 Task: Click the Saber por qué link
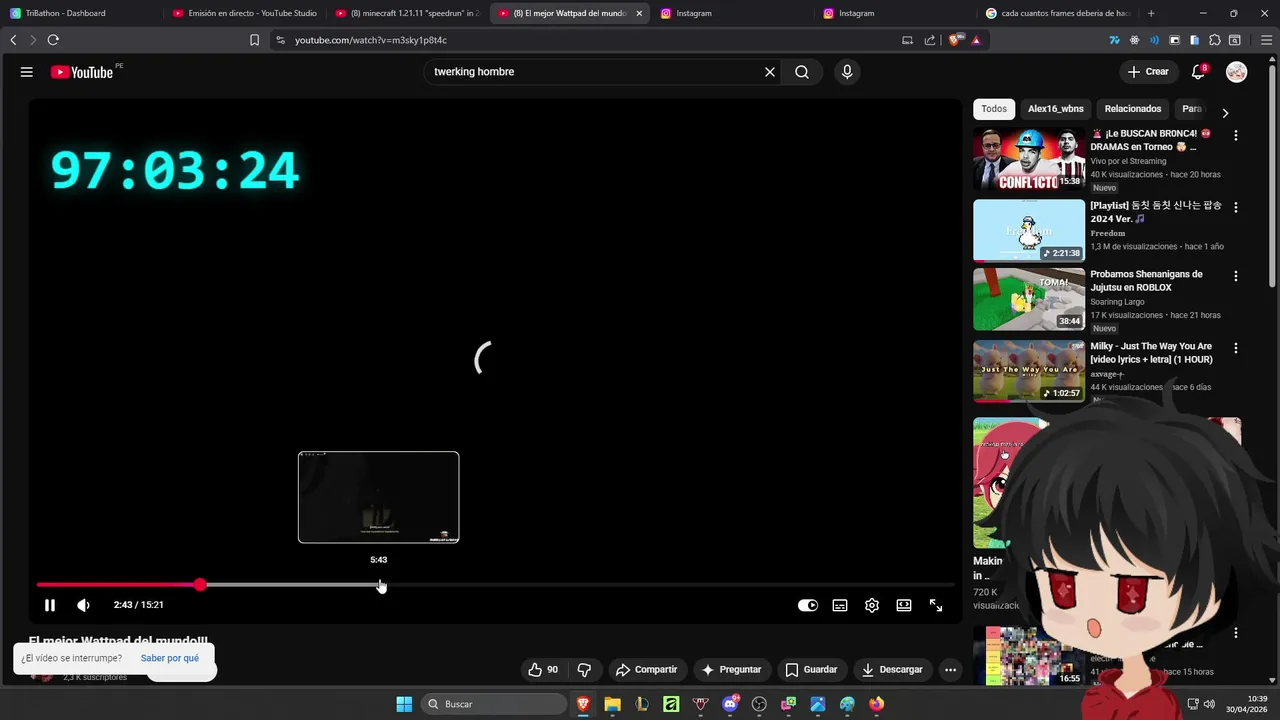click(x=170, y=658)
